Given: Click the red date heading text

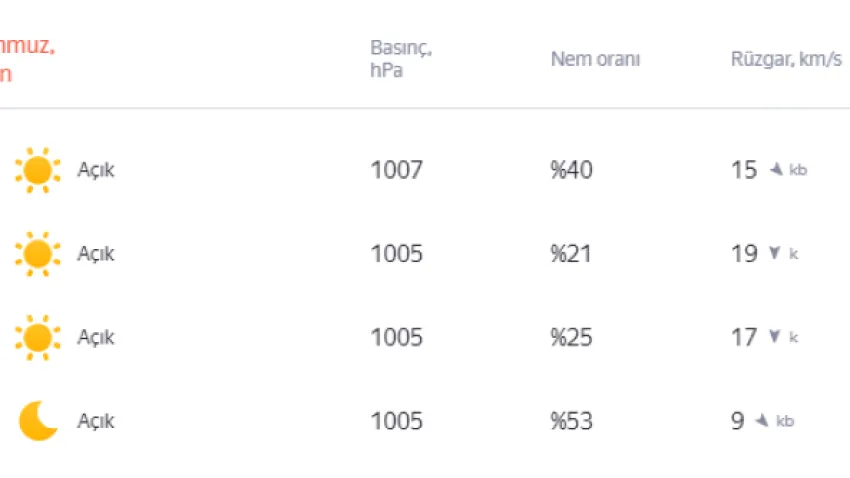Looking at the screenshot, I should point(27,59).
